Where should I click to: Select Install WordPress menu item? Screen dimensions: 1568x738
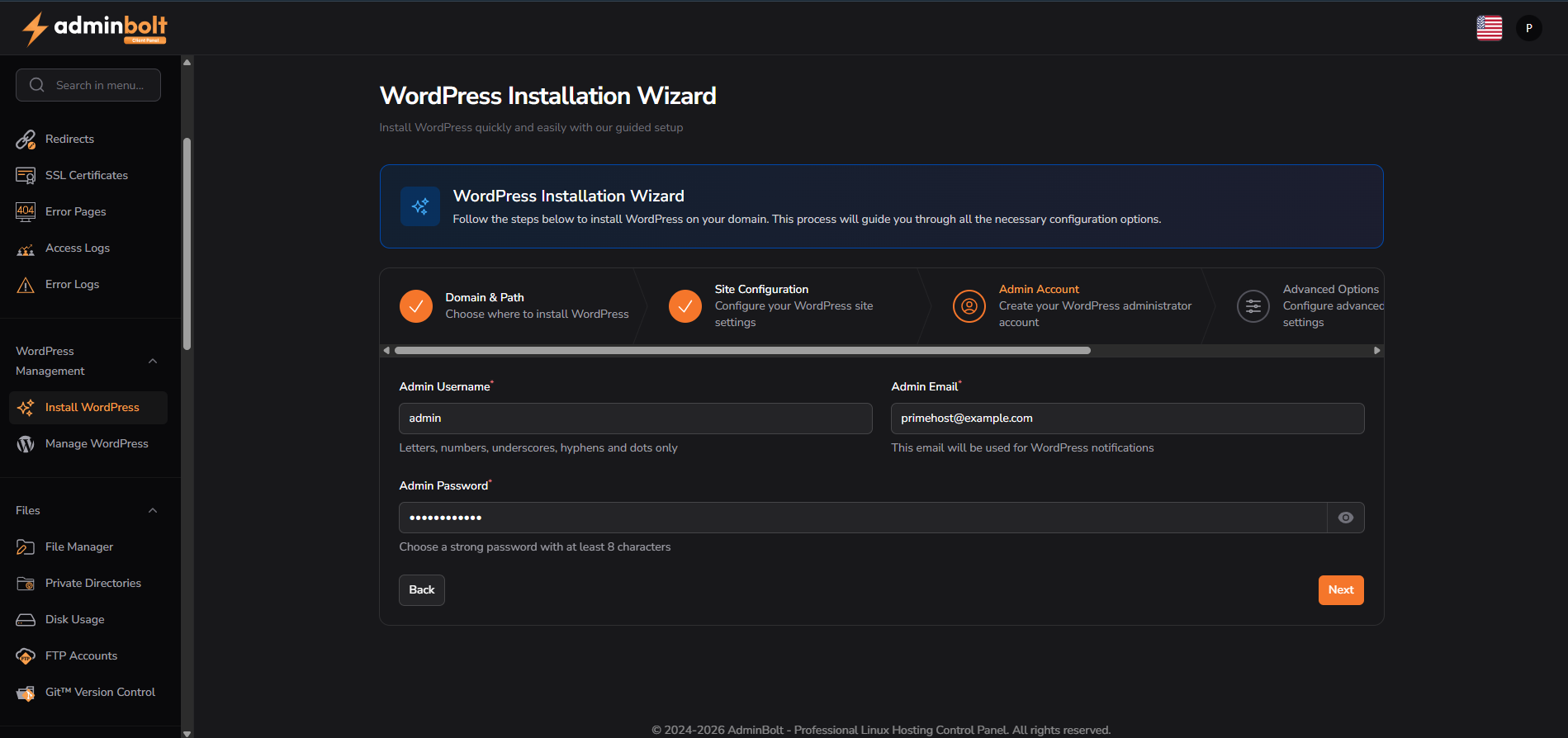88,408
